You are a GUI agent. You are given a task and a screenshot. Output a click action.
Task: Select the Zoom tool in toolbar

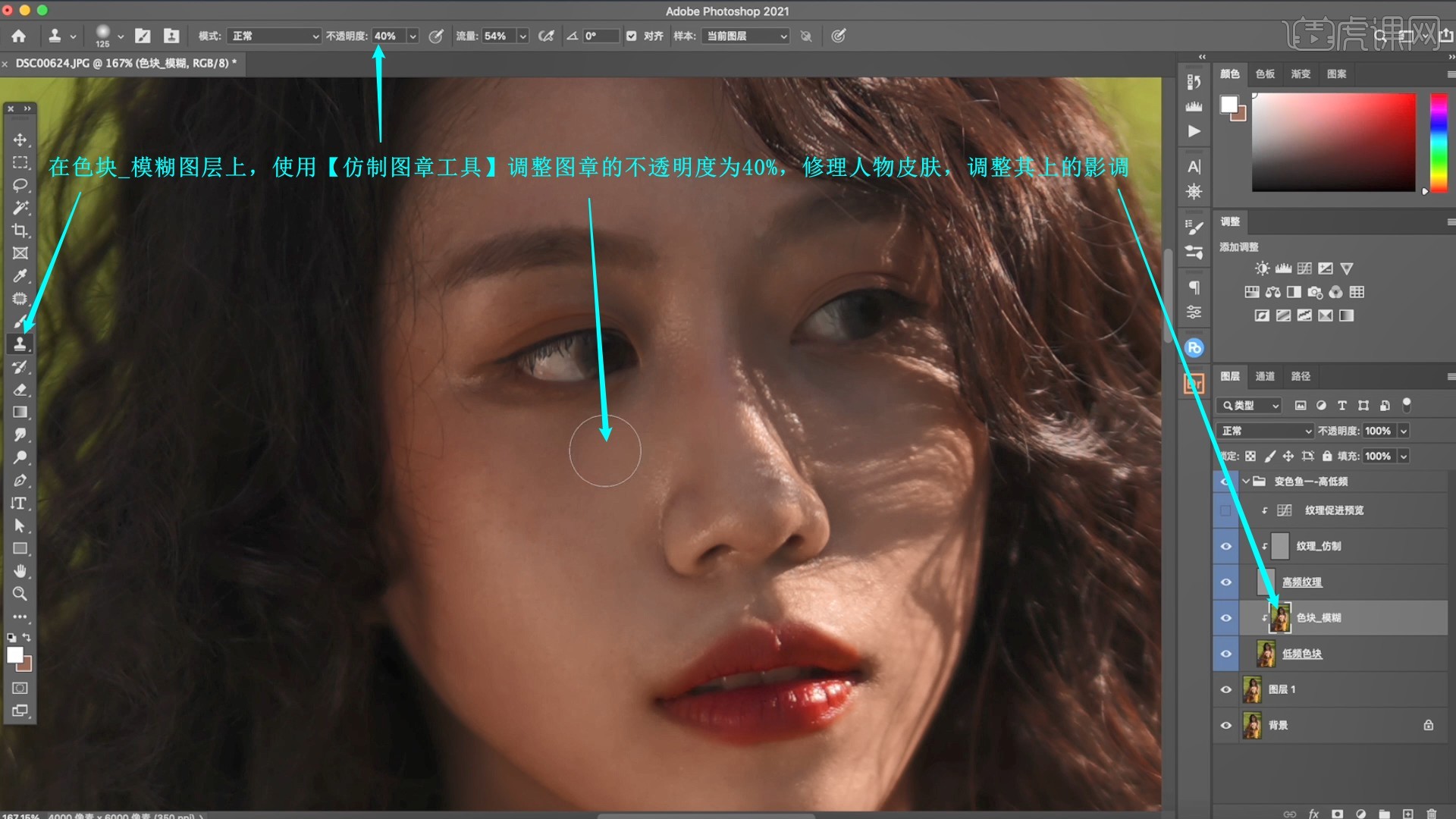click(x=20, y=594)
